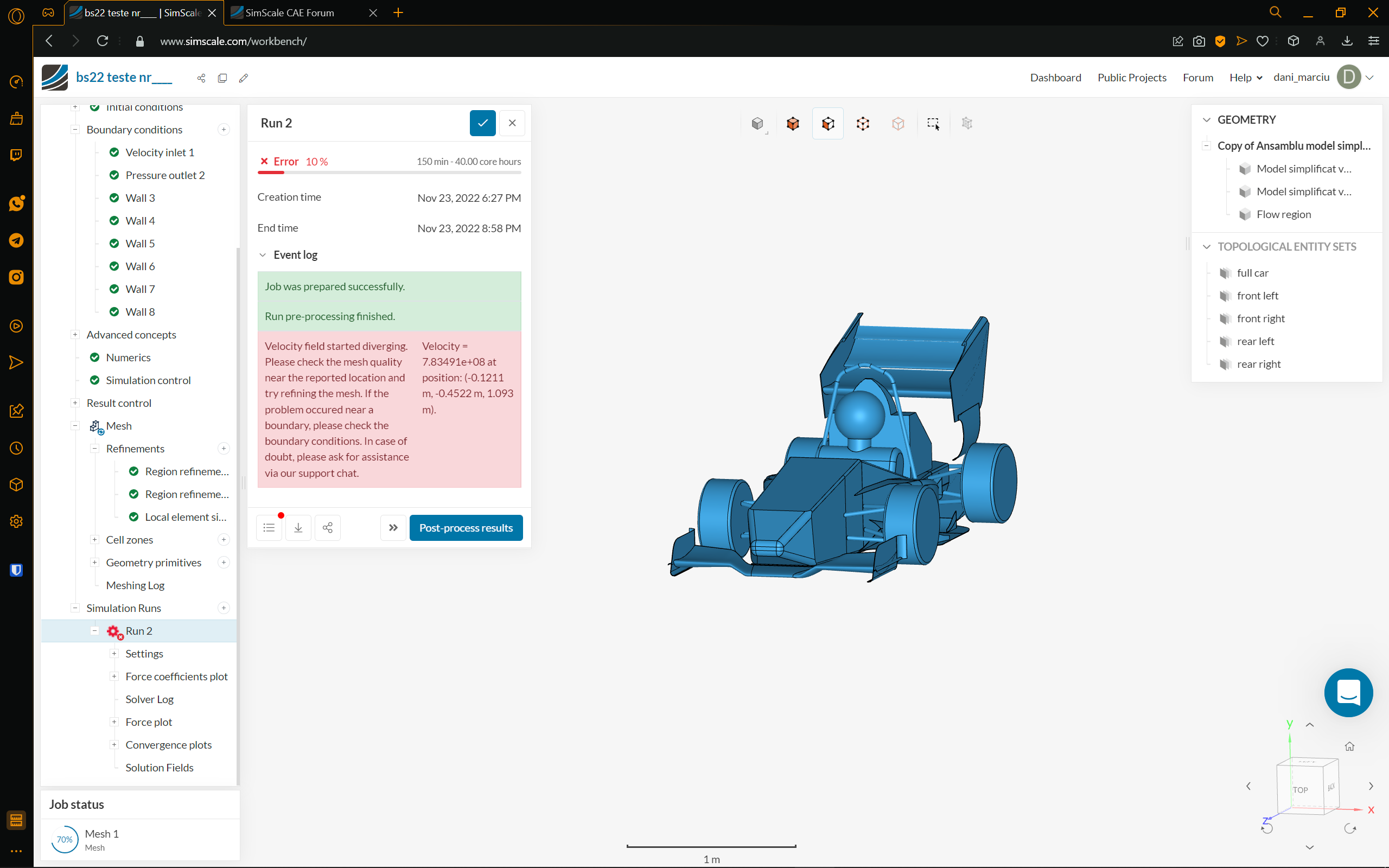Switch to solid-with-edges render mode cube icon
This screenshot has width=1389, height=868.
point(793,123)
